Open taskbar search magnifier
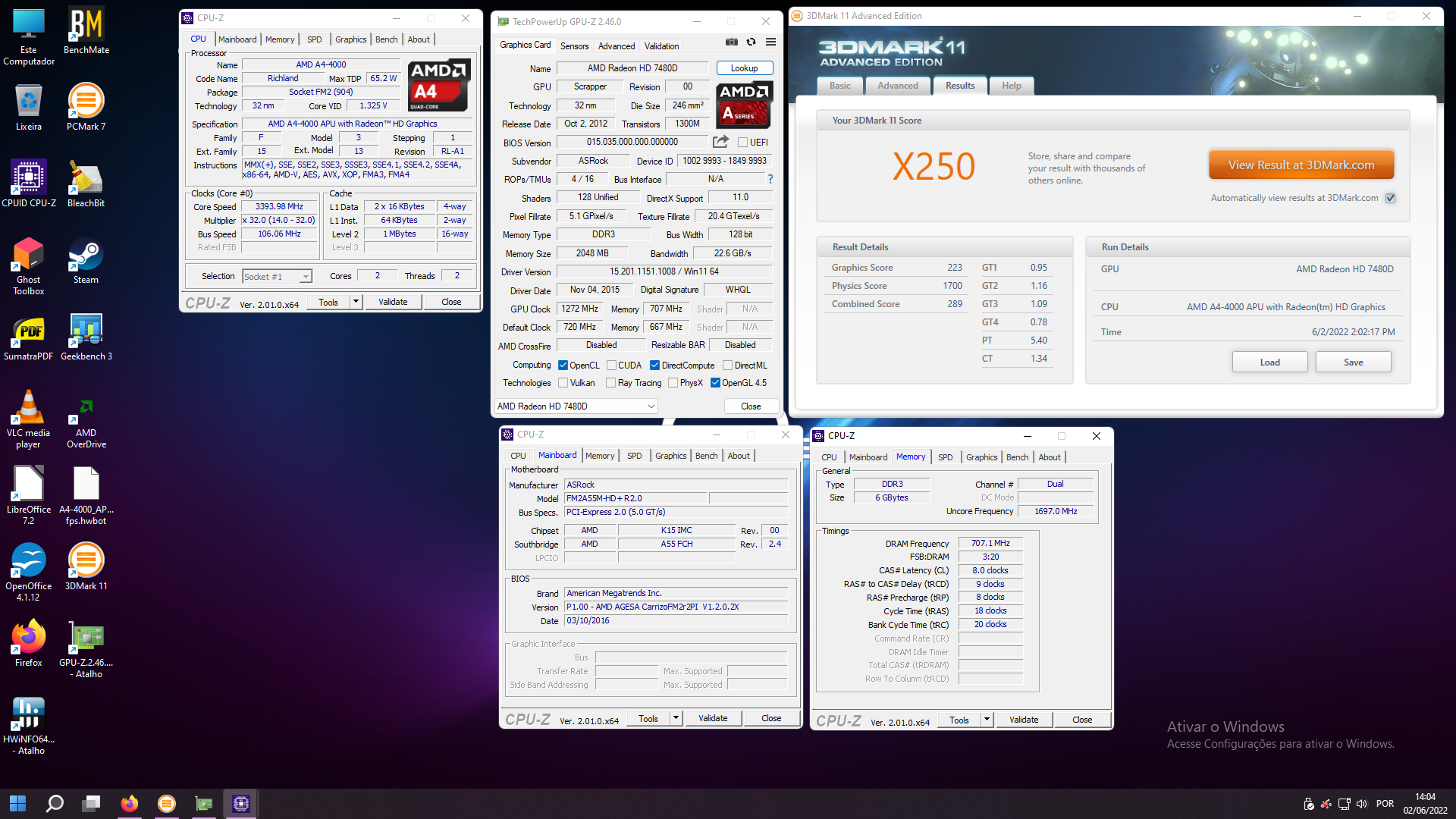Screen dimensions: 1456x819 click(55, 803)
